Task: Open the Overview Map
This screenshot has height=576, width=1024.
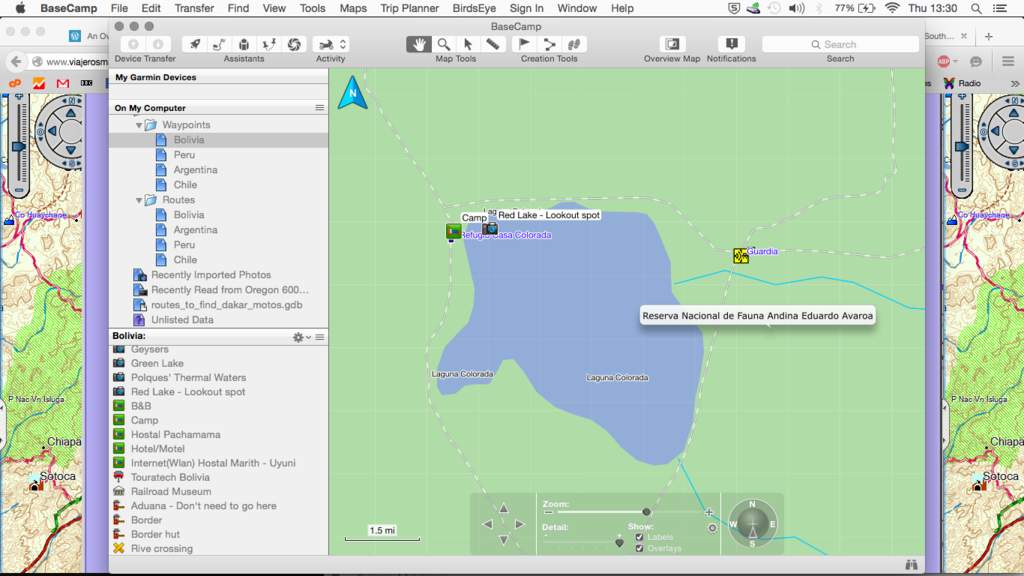Action: coord(672,44)
